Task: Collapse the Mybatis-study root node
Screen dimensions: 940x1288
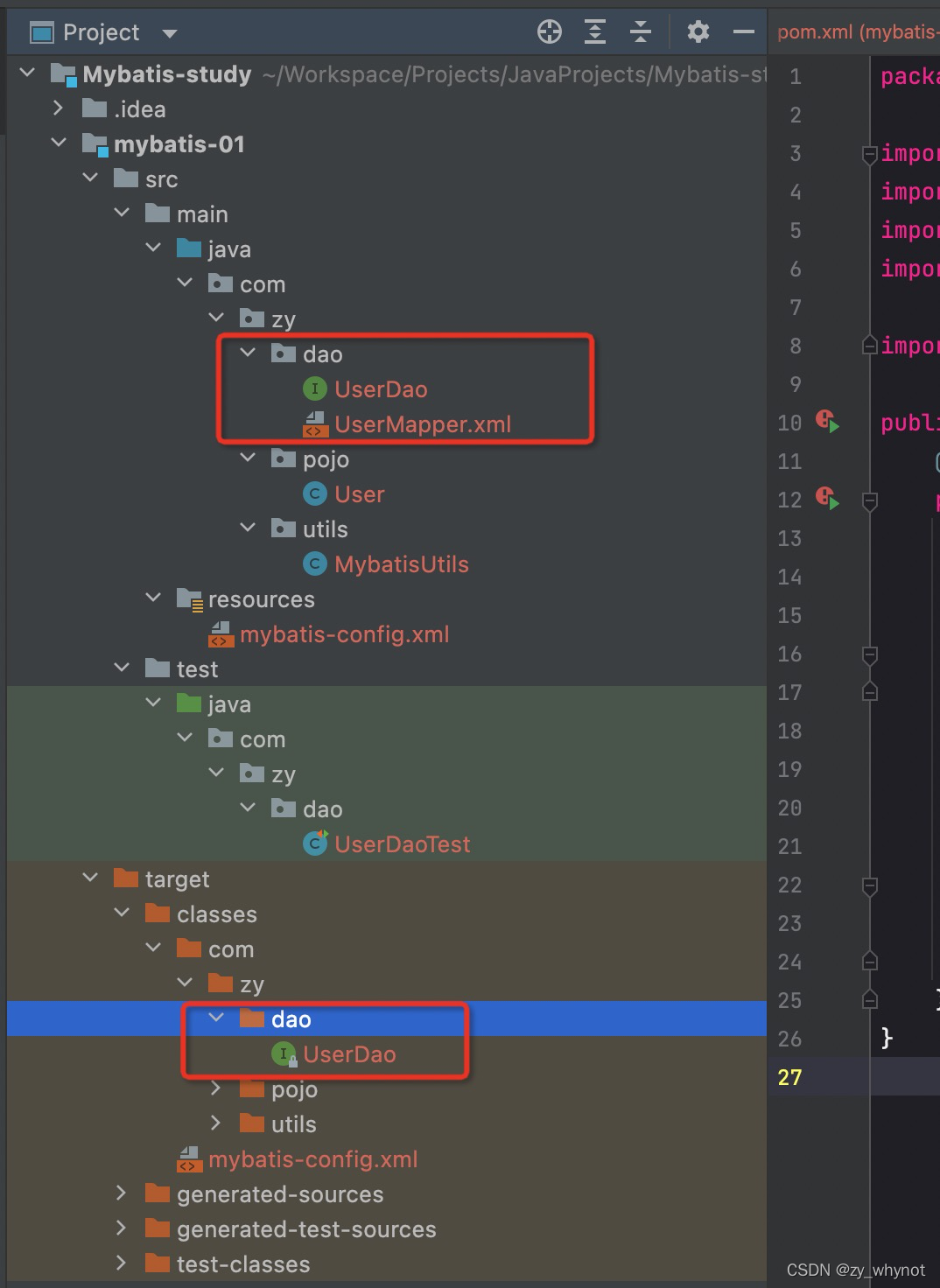Action: tap(27, 73)
